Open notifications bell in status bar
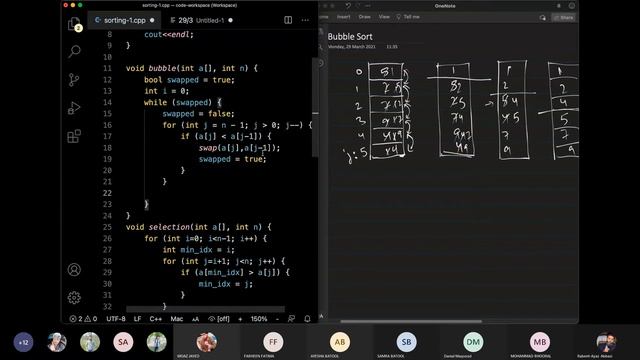The width and height of the screenshot is (640, 360). pyautogui.click(x=307, y=319)
